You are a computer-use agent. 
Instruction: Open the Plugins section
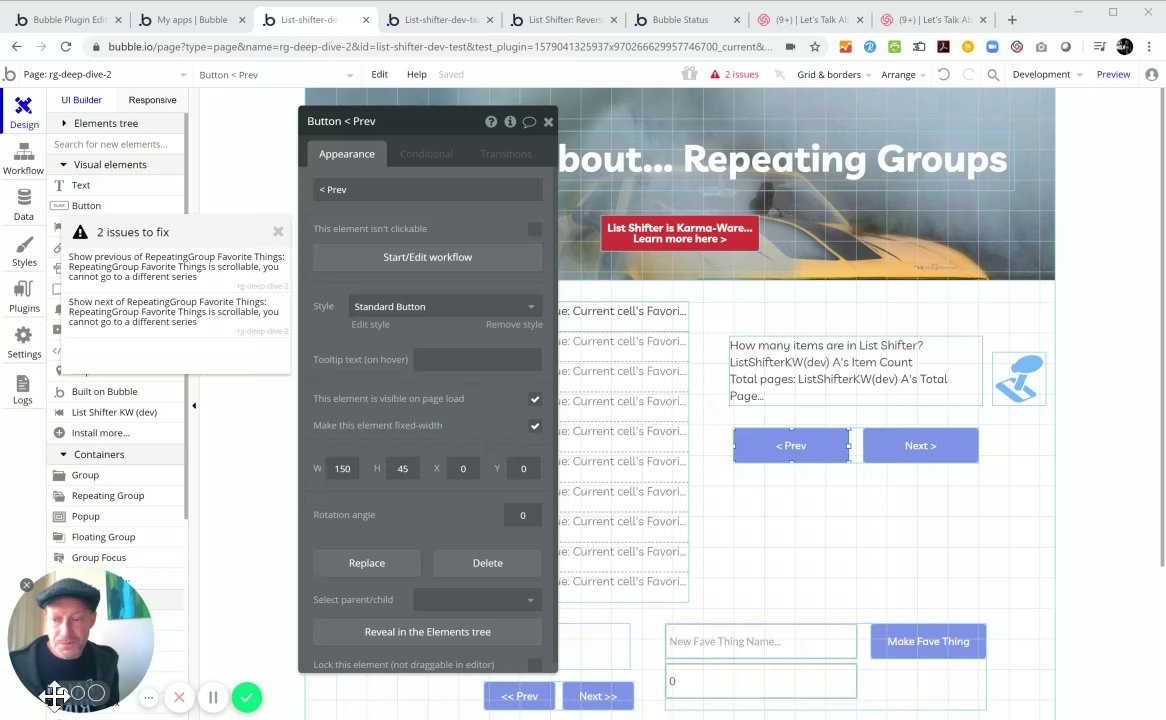click(x=24, y=297)
